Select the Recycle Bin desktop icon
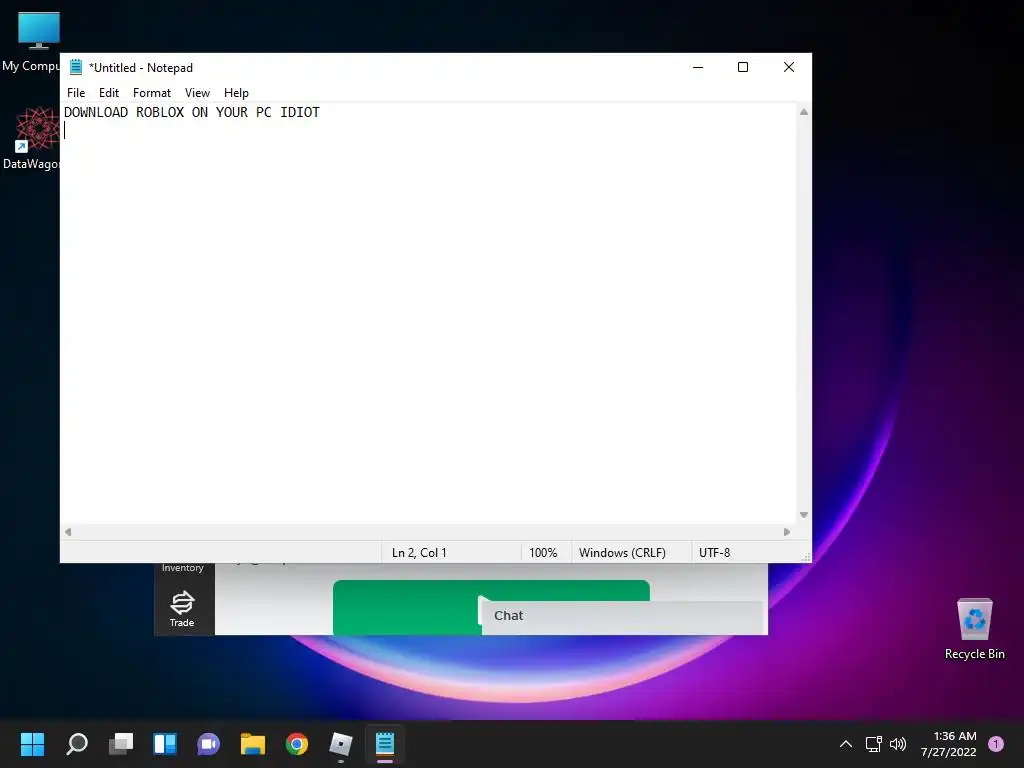This screenshot has height=768, width=1024. tap(974, 629)
